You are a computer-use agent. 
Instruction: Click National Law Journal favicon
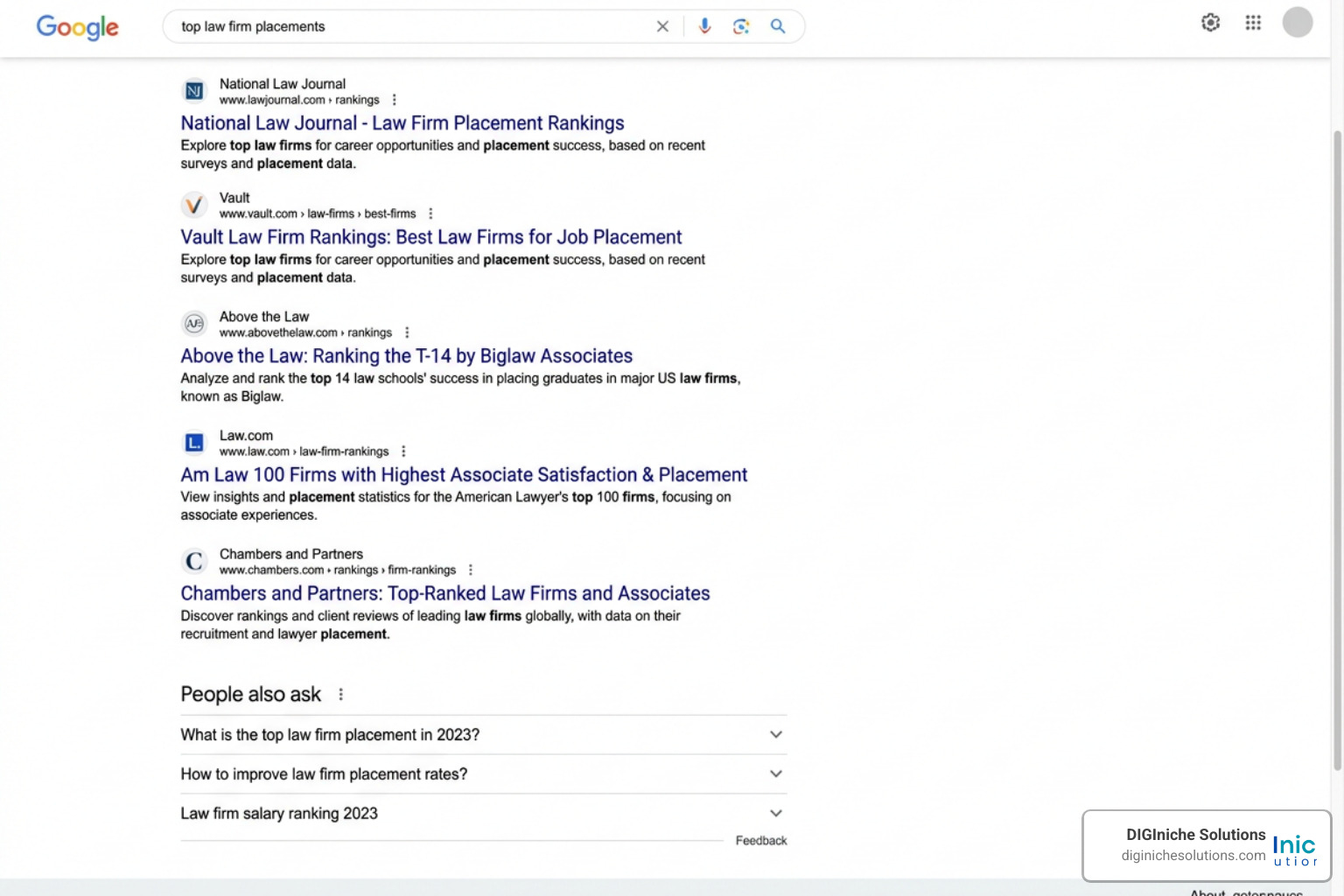(x=194, y=91)
